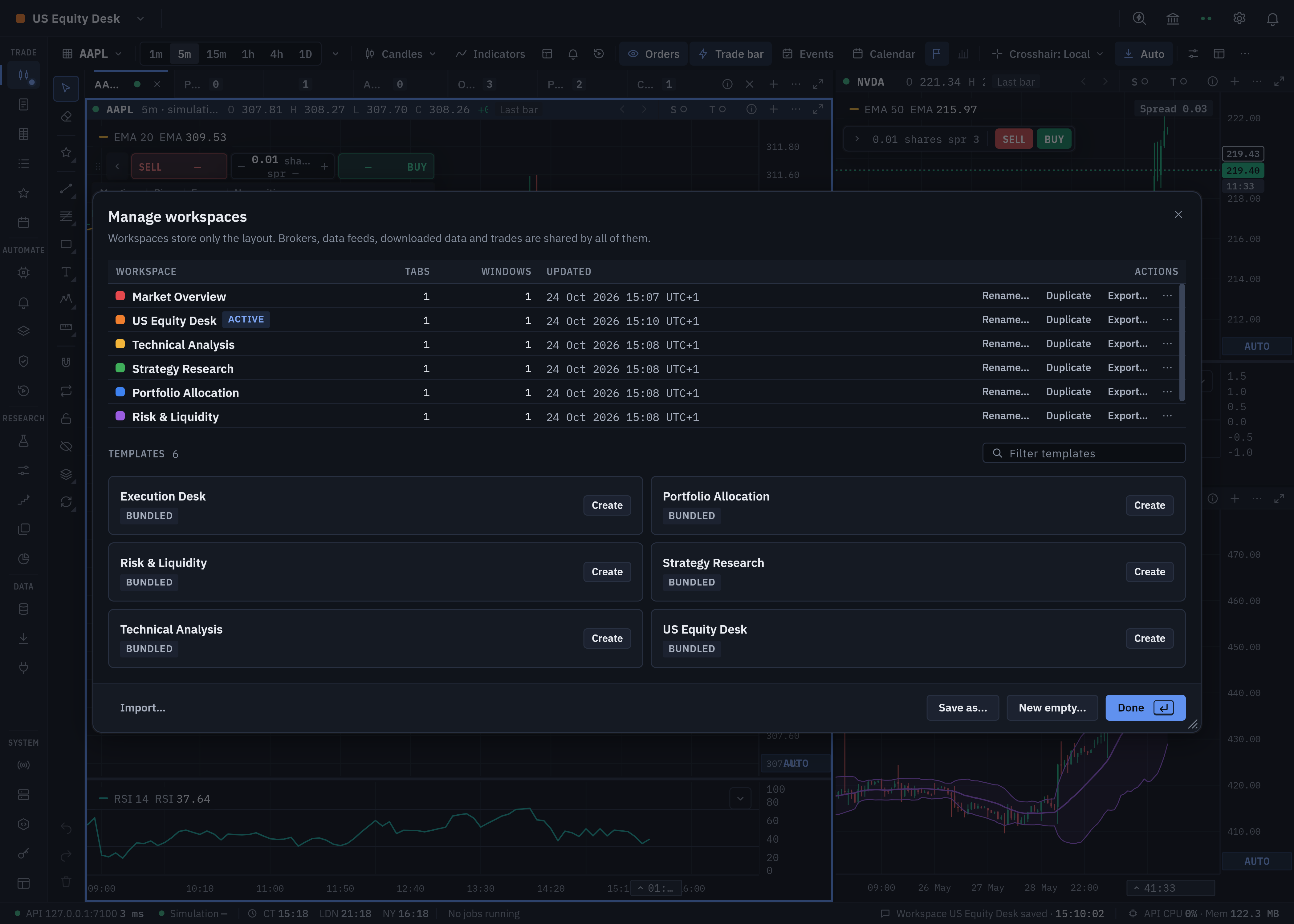Select the 15m timeframe
This screenshot has width=1294, height=924.
pos(216,54)
